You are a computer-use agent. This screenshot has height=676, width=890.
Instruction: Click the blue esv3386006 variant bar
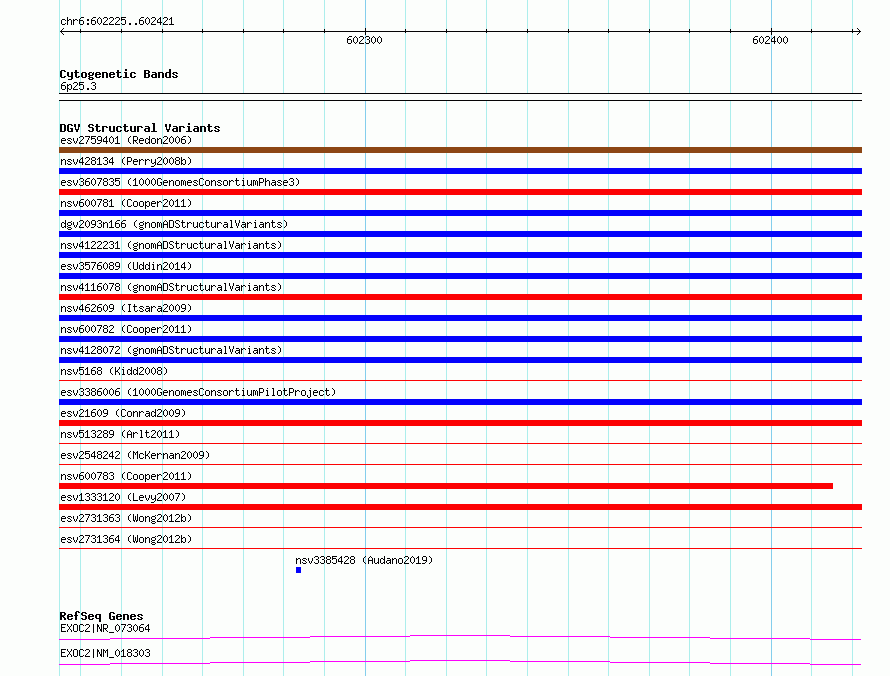pyautogui.click(x=460, y=402)
